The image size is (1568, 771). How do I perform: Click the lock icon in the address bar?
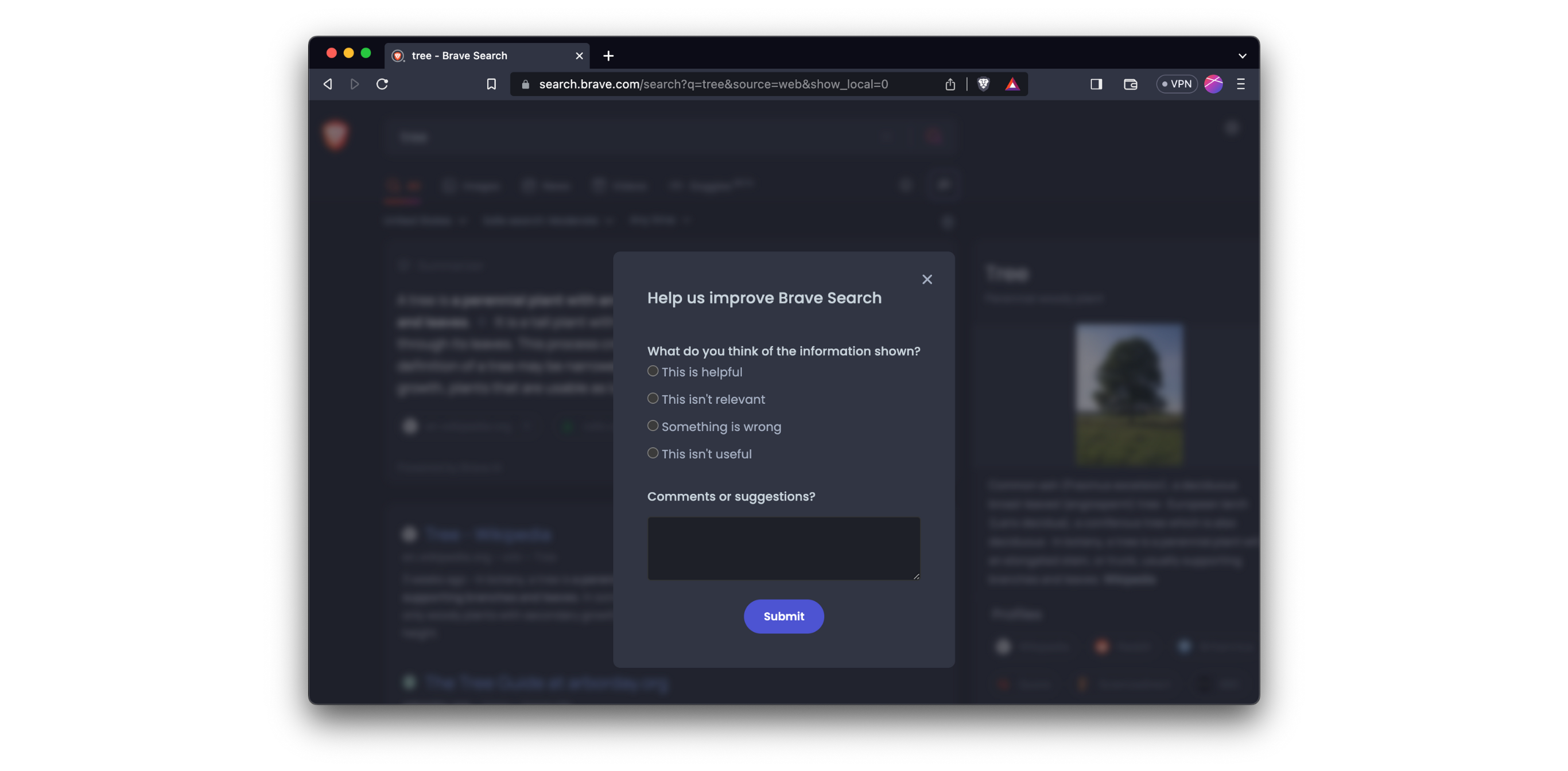(525, 84)
